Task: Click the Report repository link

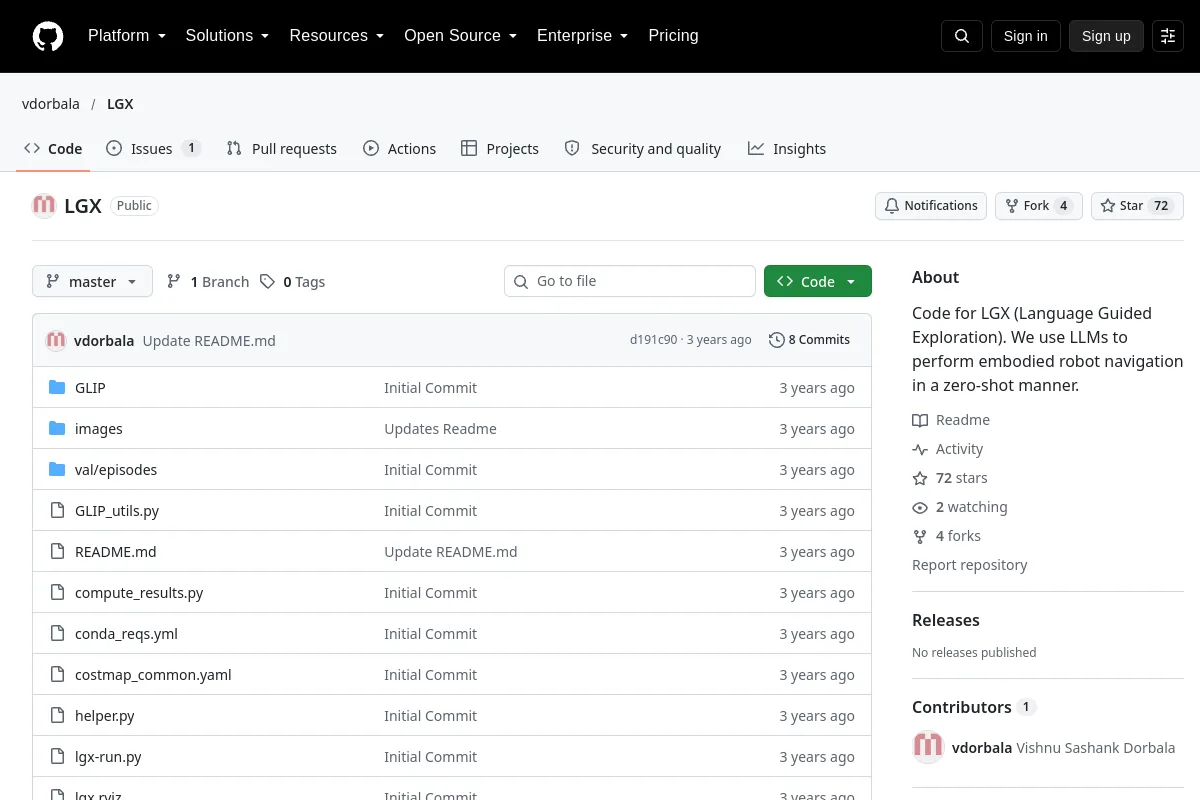Action: point(970,565)
